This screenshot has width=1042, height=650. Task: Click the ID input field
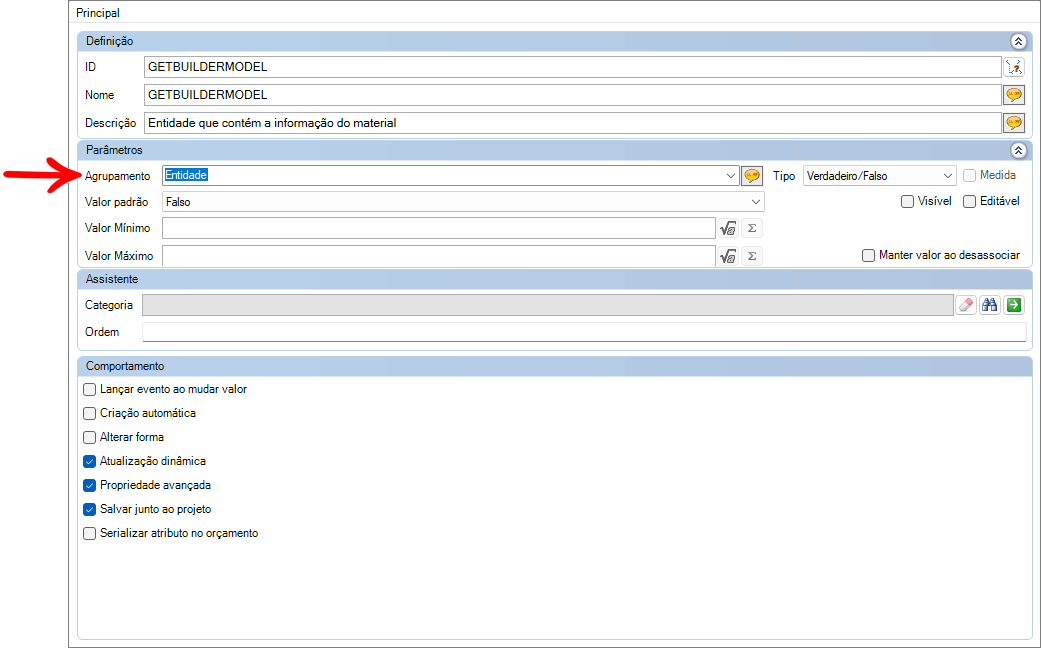[573, 67]
